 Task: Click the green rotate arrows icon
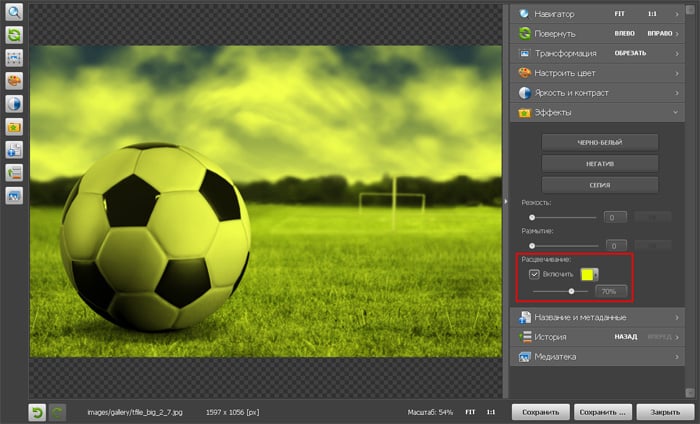tap(14, 35)
